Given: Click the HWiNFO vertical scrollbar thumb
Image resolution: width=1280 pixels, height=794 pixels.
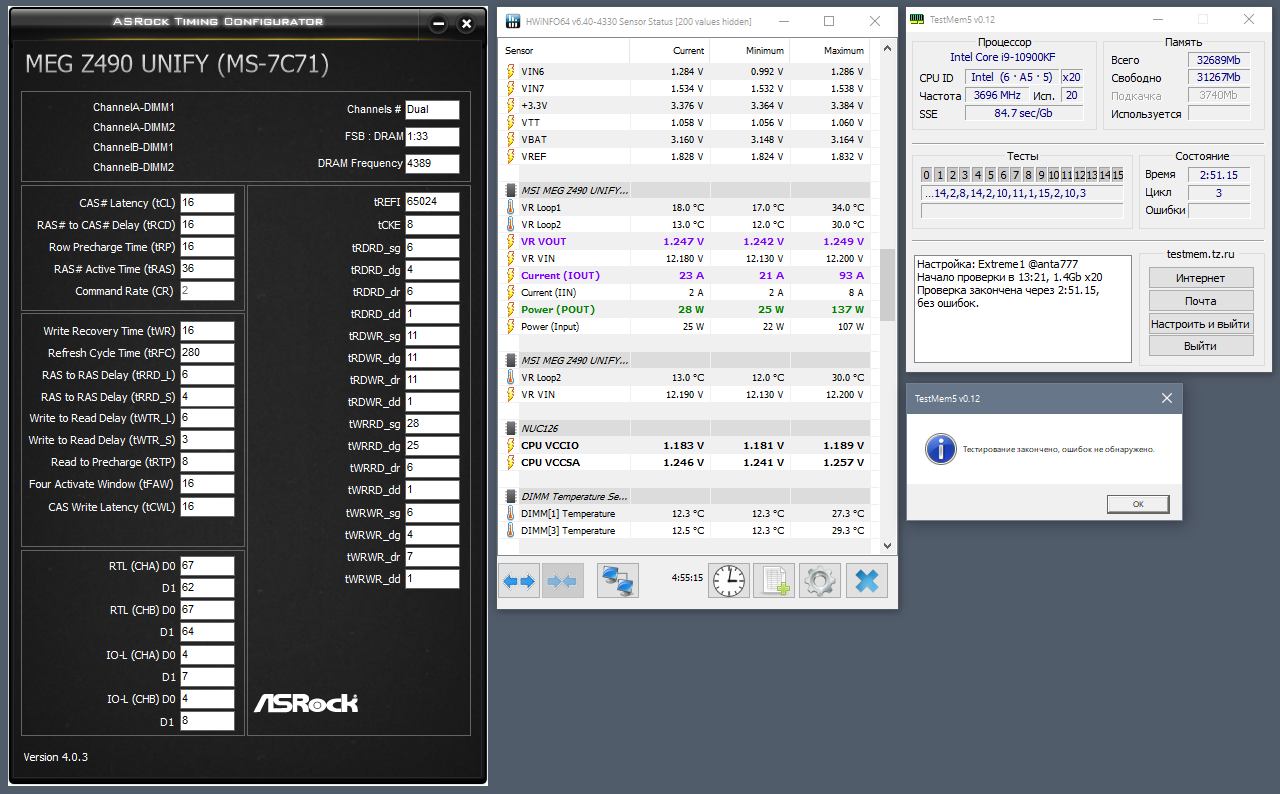Looking at the screenshot, I should pos(887,285).
